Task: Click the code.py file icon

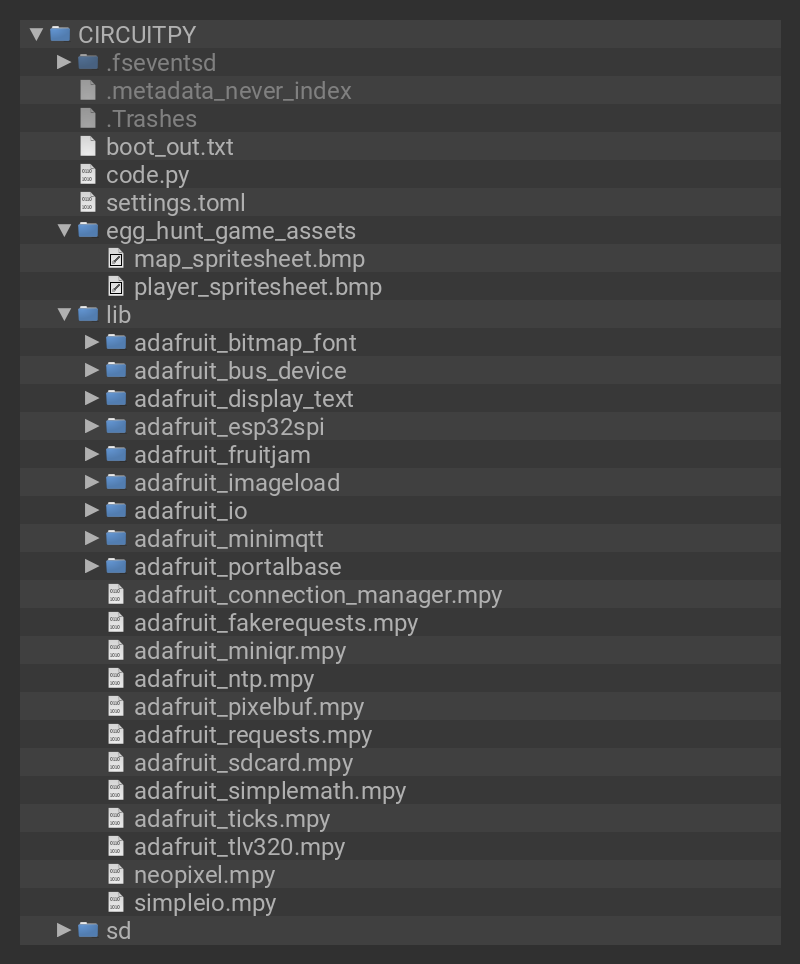Action: 88,175
